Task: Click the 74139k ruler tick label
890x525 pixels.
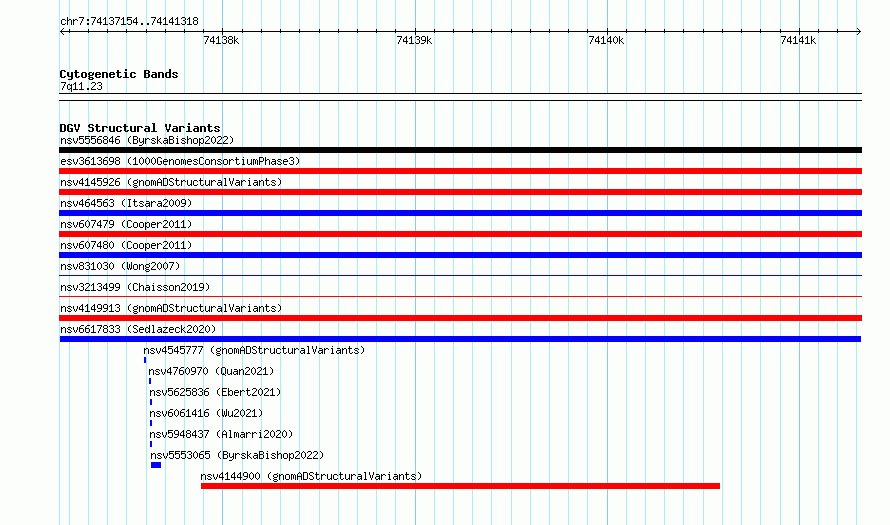Action: coord(414,40)
